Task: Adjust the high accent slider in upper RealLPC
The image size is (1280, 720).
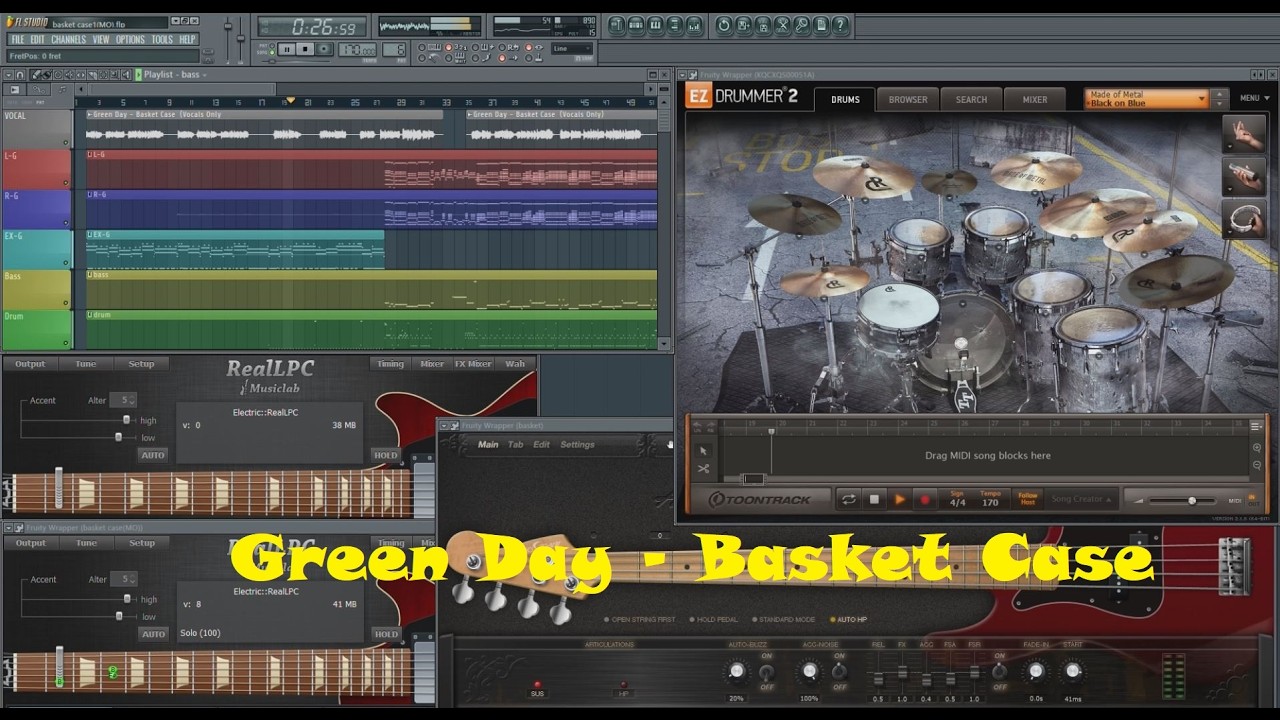Action: pyautogui.click(x=126, y=420)
